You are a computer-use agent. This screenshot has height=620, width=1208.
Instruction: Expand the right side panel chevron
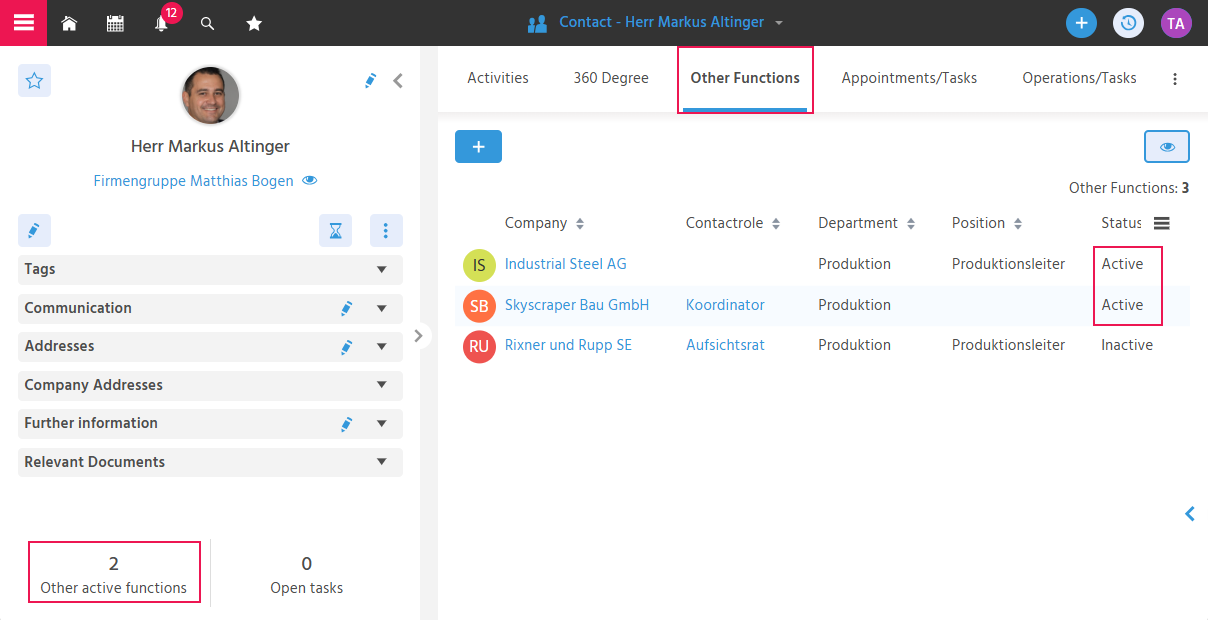(1190, 514)
